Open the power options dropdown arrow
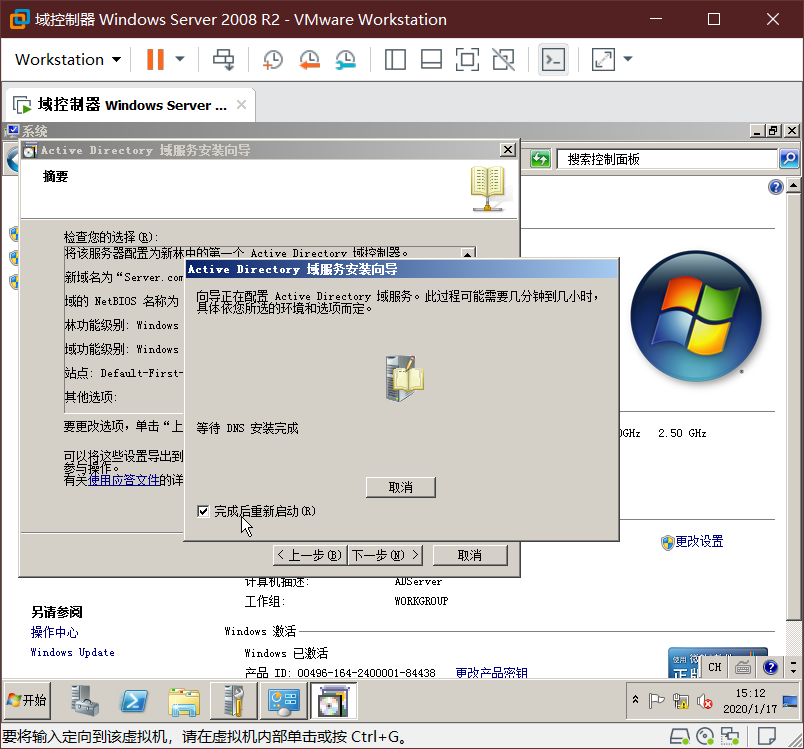 click(180, 59)
